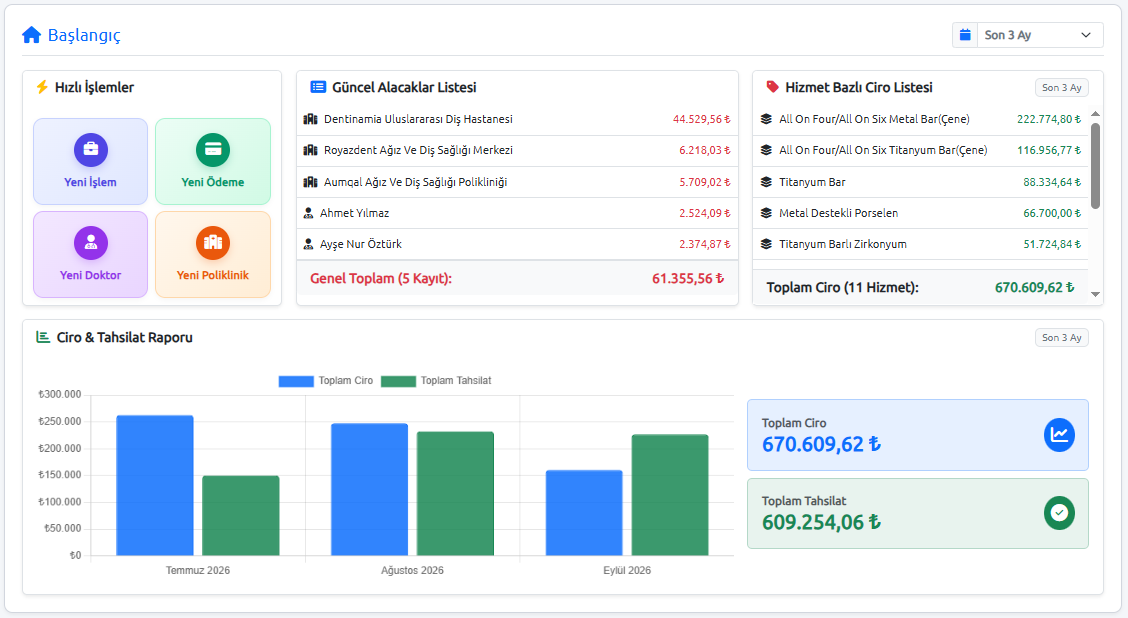Open the Yeni Doktor quick action
This screenshot has height=618, width=1128.
pyautogui.click(x=91, y=255)
